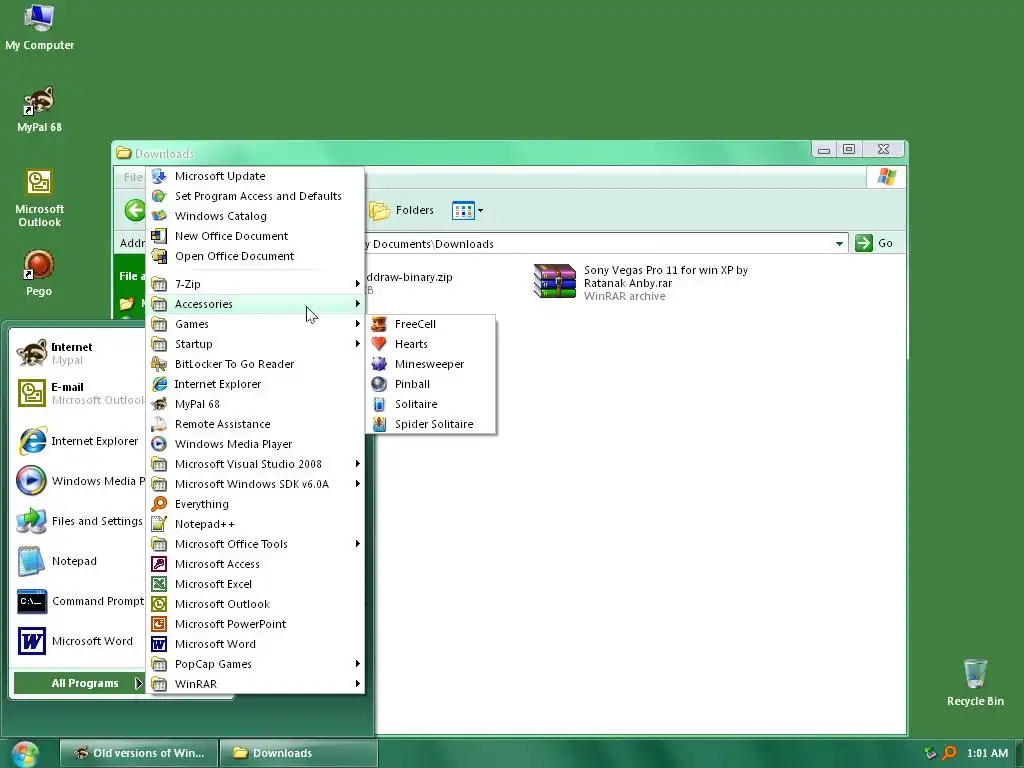Image resolution: width=1024 pixels, height=768 pixels.
Task: Open the Views dropdown in Explorer toolbar
Action: coord(468,210)
